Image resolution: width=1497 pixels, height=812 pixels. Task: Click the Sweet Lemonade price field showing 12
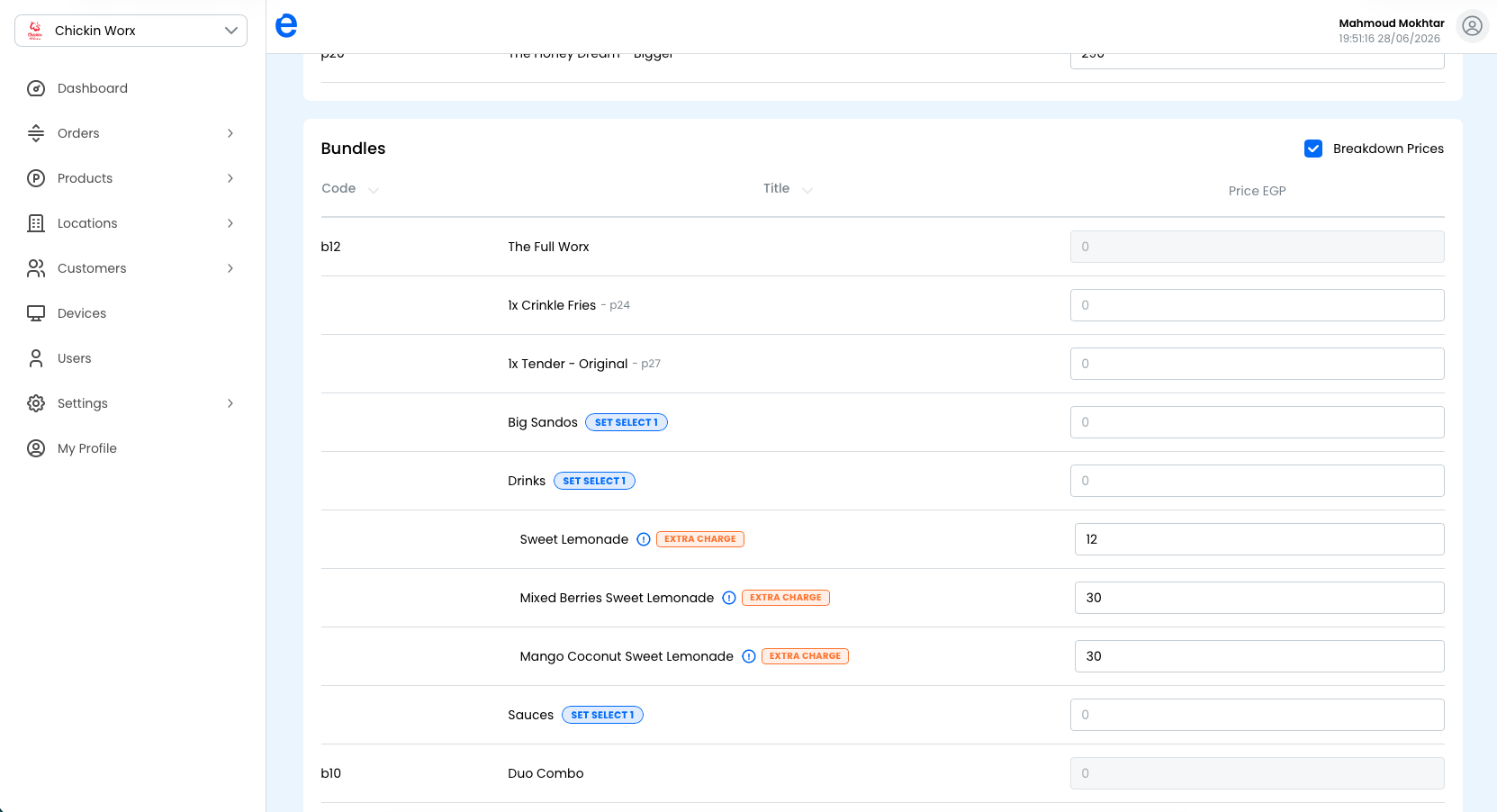1259,539
